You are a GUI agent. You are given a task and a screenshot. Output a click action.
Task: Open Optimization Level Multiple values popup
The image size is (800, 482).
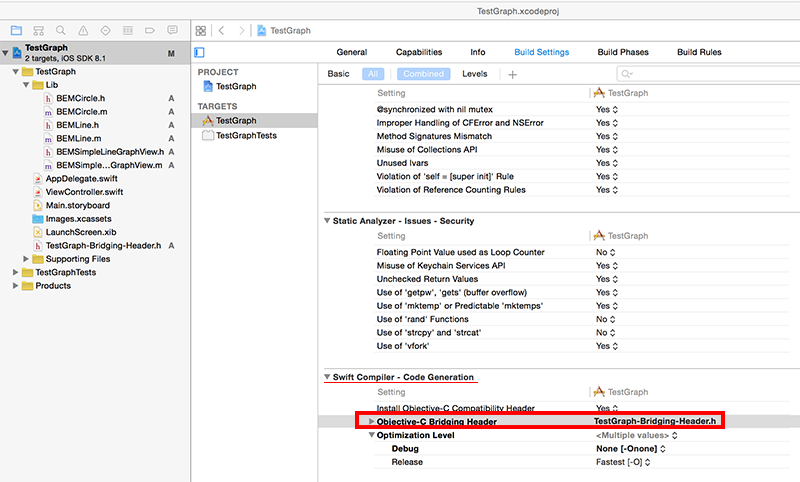coord(636,435)
